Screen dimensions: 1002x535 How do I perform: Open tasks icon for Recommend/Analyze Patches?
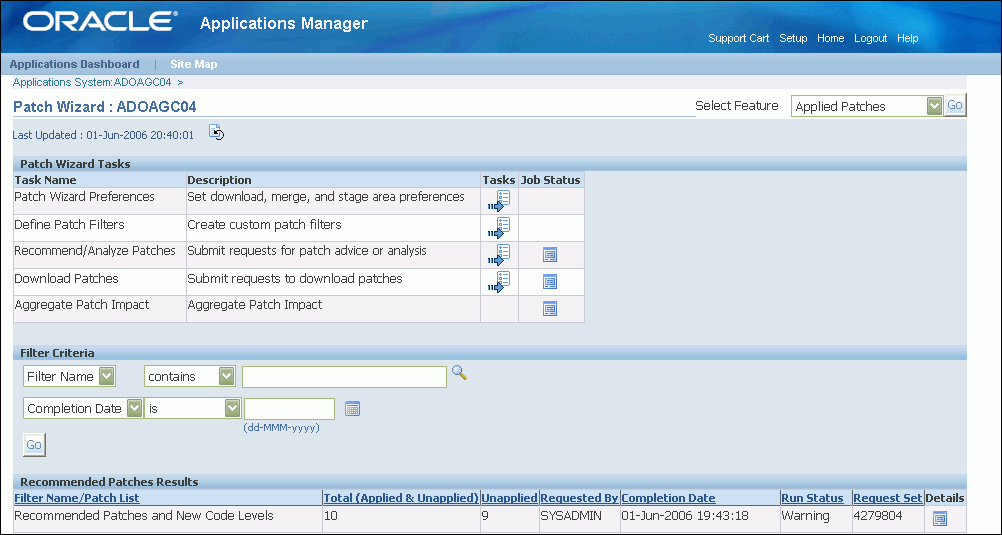499,254
